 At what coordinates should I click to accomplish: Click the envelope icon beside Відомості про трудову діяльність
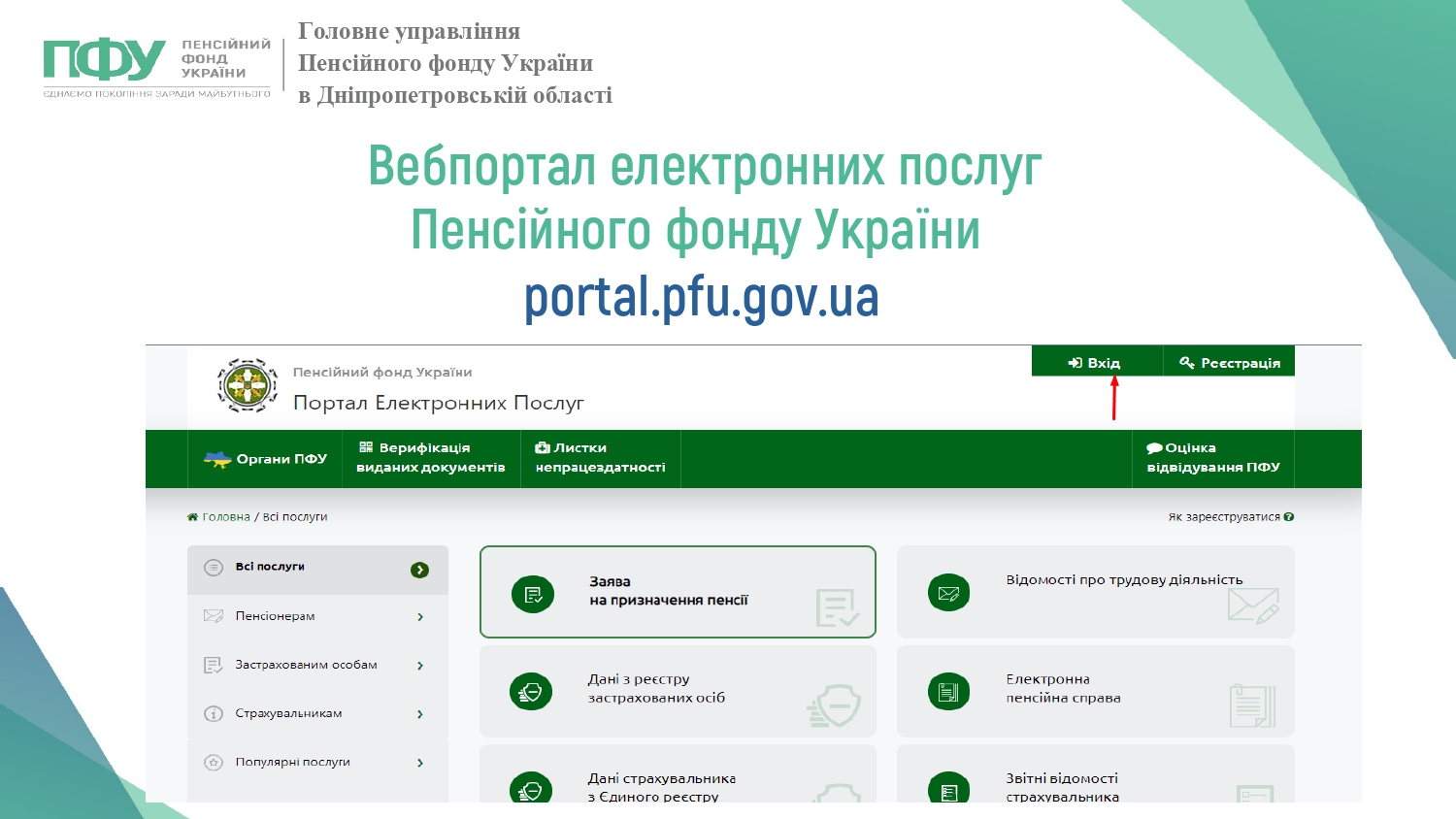click(x=948, y=592)
